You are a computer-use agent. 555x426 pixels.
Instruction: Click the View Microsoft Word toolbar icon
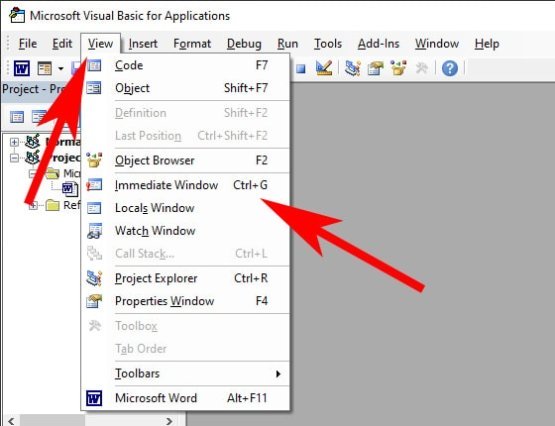tap(22, 68)
